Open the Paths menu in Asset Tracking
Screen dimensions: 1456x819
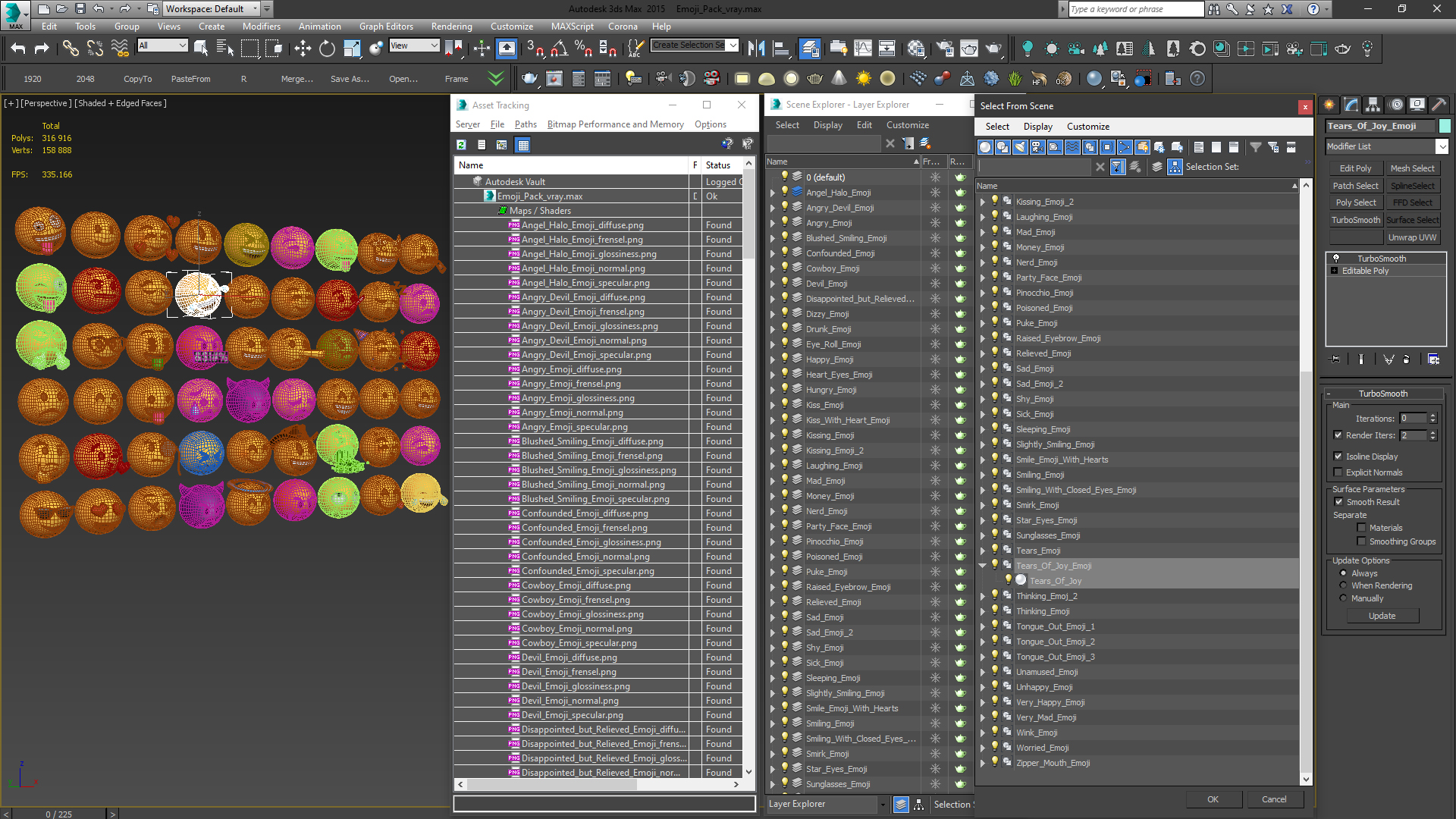point(526,124)
